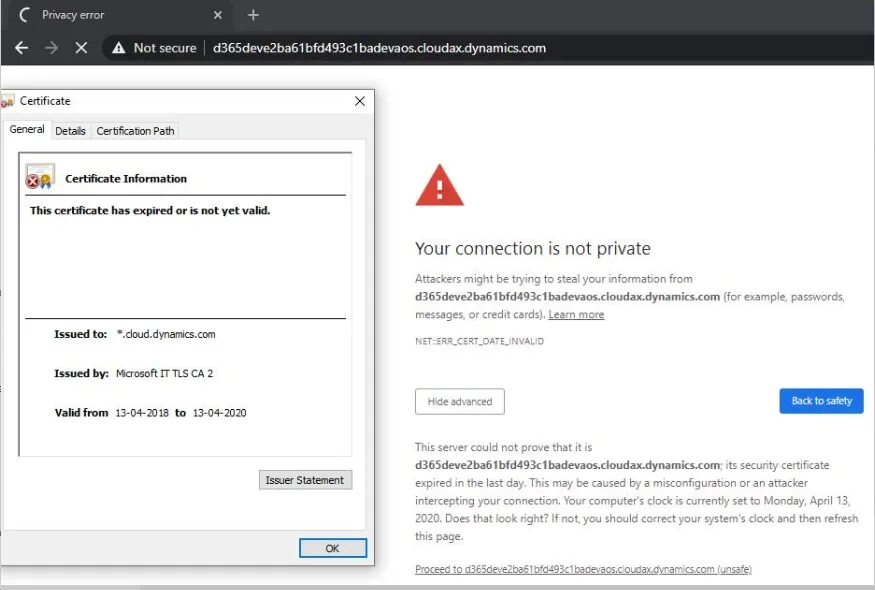This screenshot has width=875, height=590.
Task: Close the Privacy error tab
Action: tap(218, 15)
